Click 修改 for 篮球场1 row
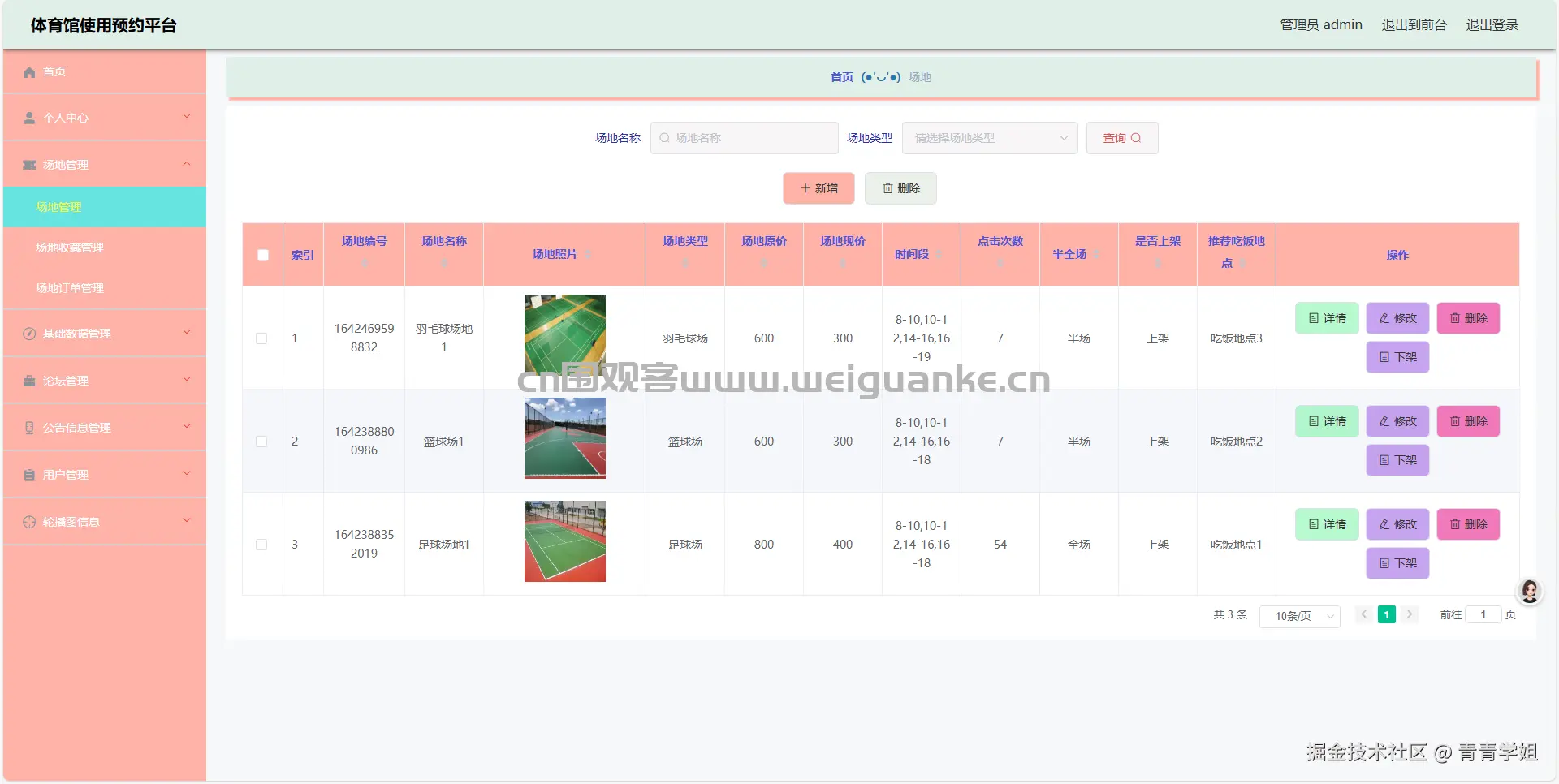The height and width of the screenshot is (784, 1559). click(1397, 421)
